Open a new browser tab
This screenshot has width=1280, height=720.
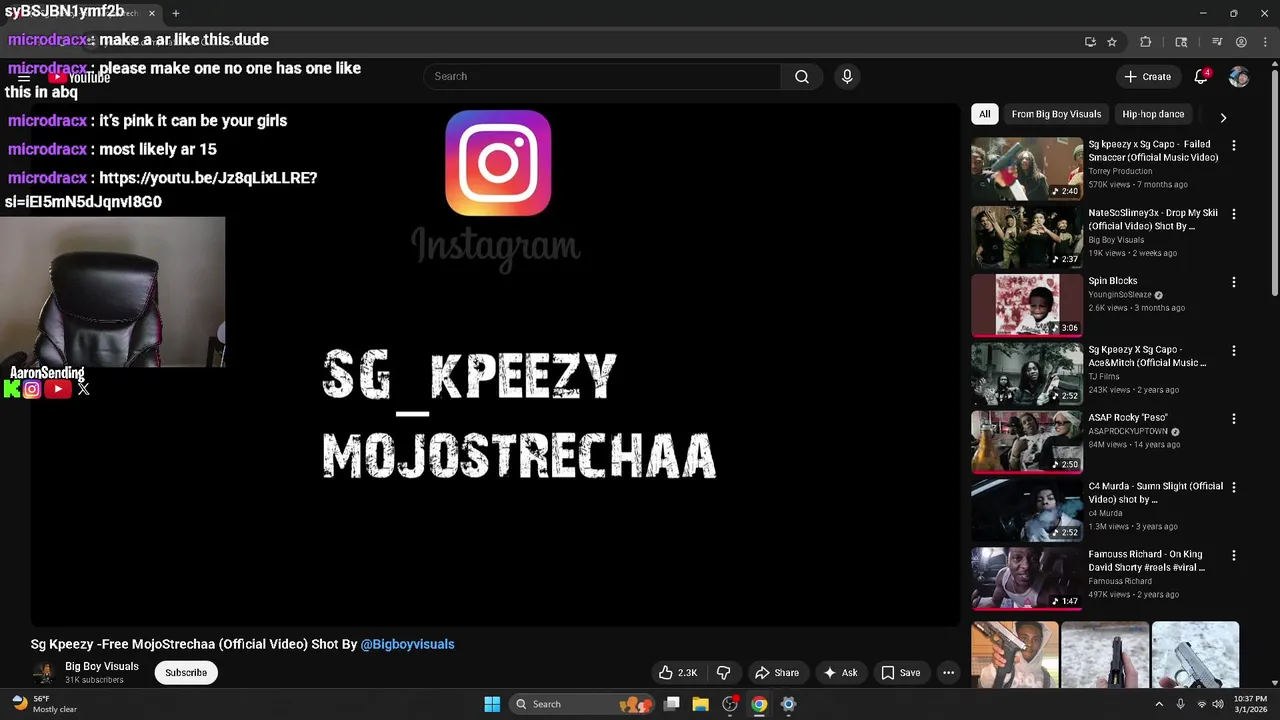(x=176, y=13)
